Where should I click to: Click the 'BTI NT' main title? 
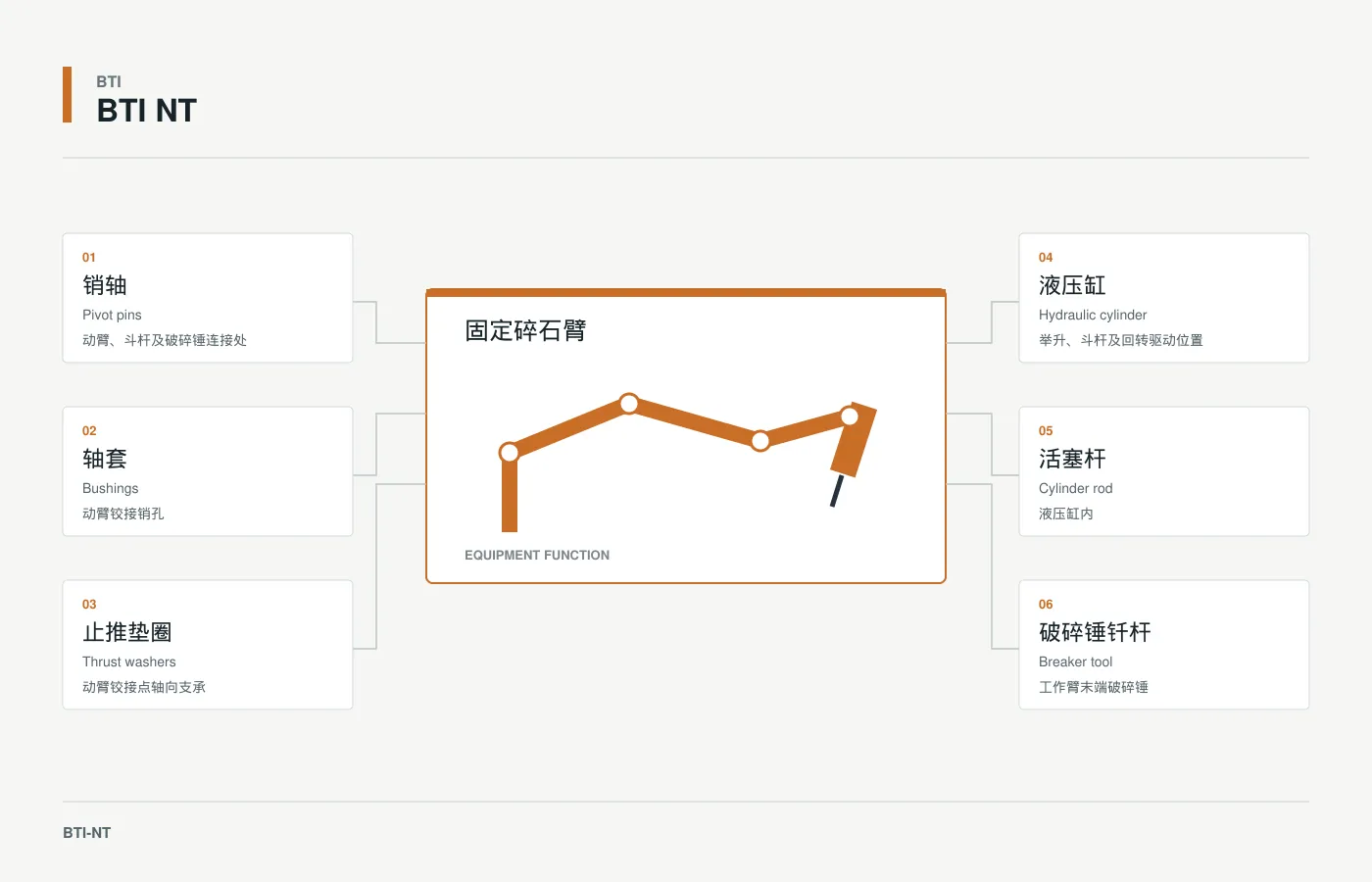pos(147,111)
